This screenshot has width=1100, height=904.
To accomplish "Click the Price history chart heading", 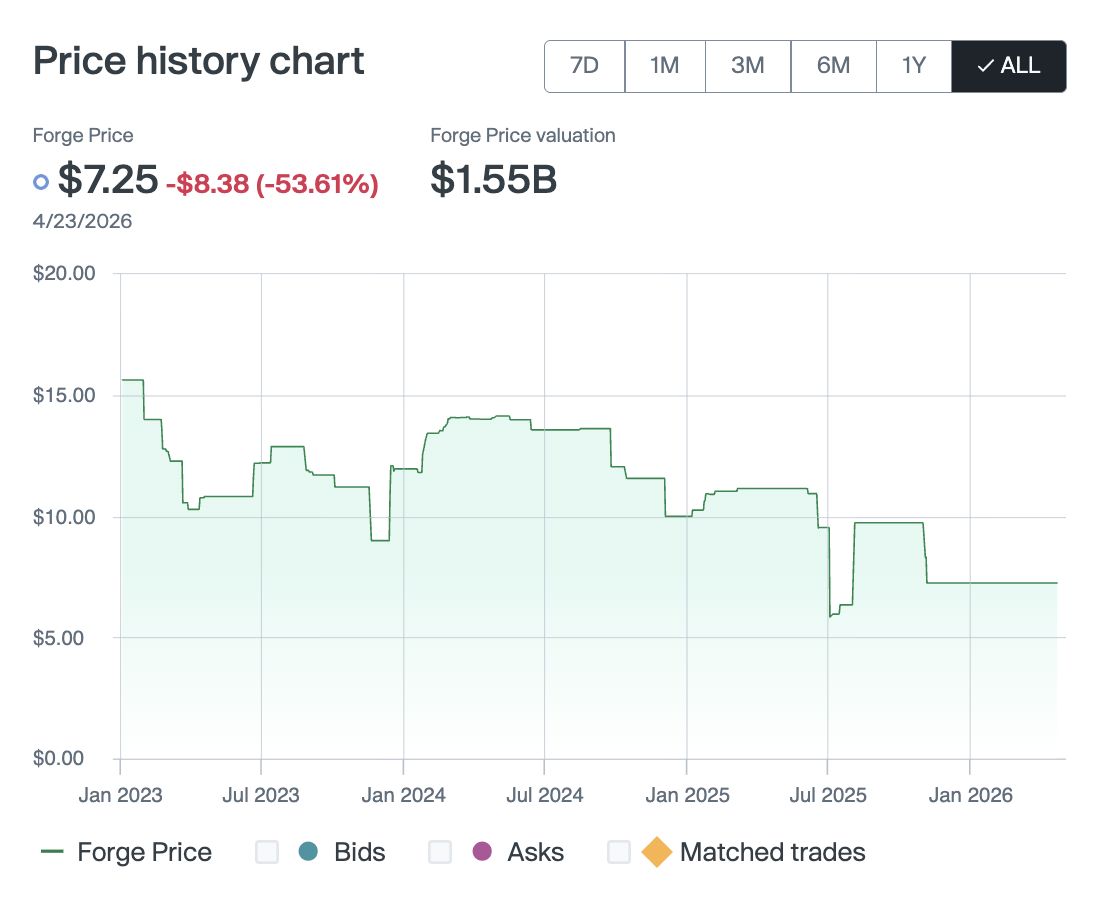I will tap(199, 62).
